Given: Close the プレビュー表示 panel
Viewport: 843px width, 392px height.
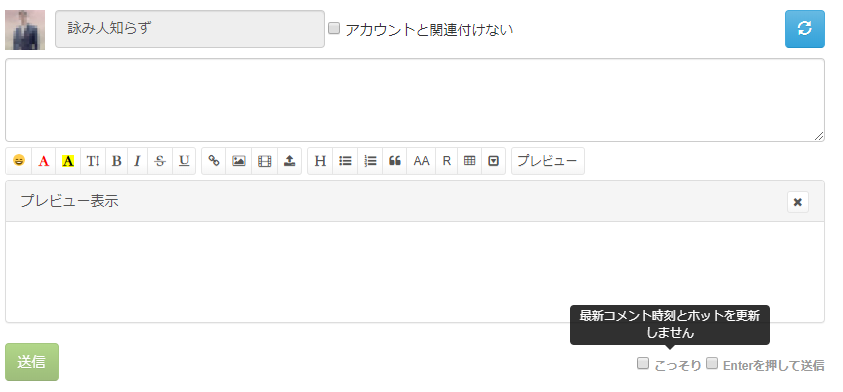Looking at the screenshot, I should [x=798, y=202].
